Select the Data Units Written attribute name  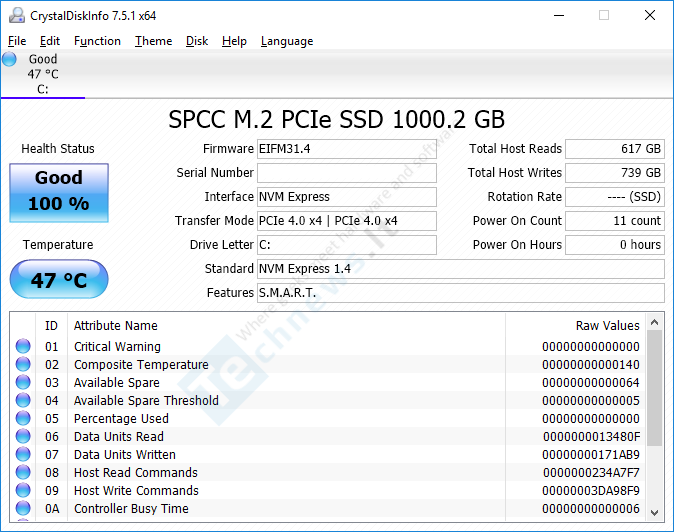pos(125,455)
